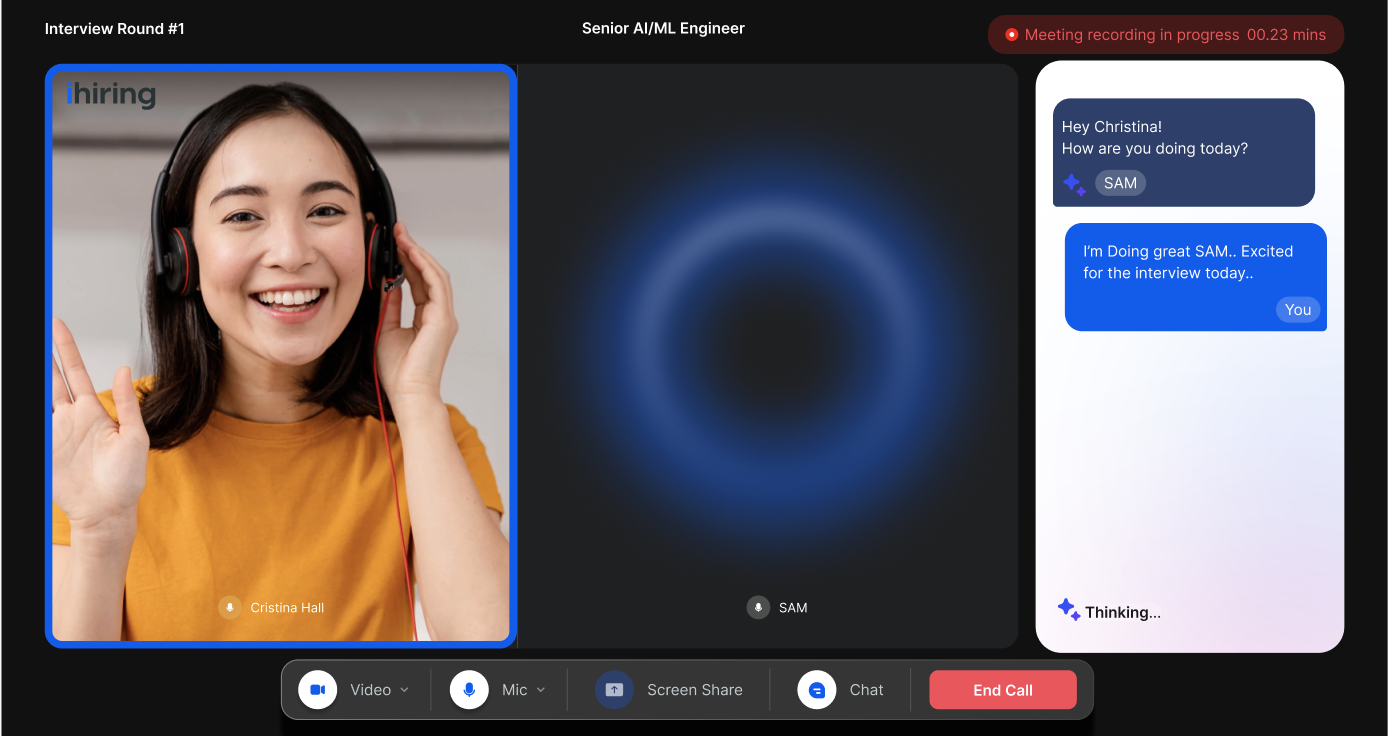Click the Interview Round #1 label
Screen dimensions: 1388x736
tap(115, 28)
